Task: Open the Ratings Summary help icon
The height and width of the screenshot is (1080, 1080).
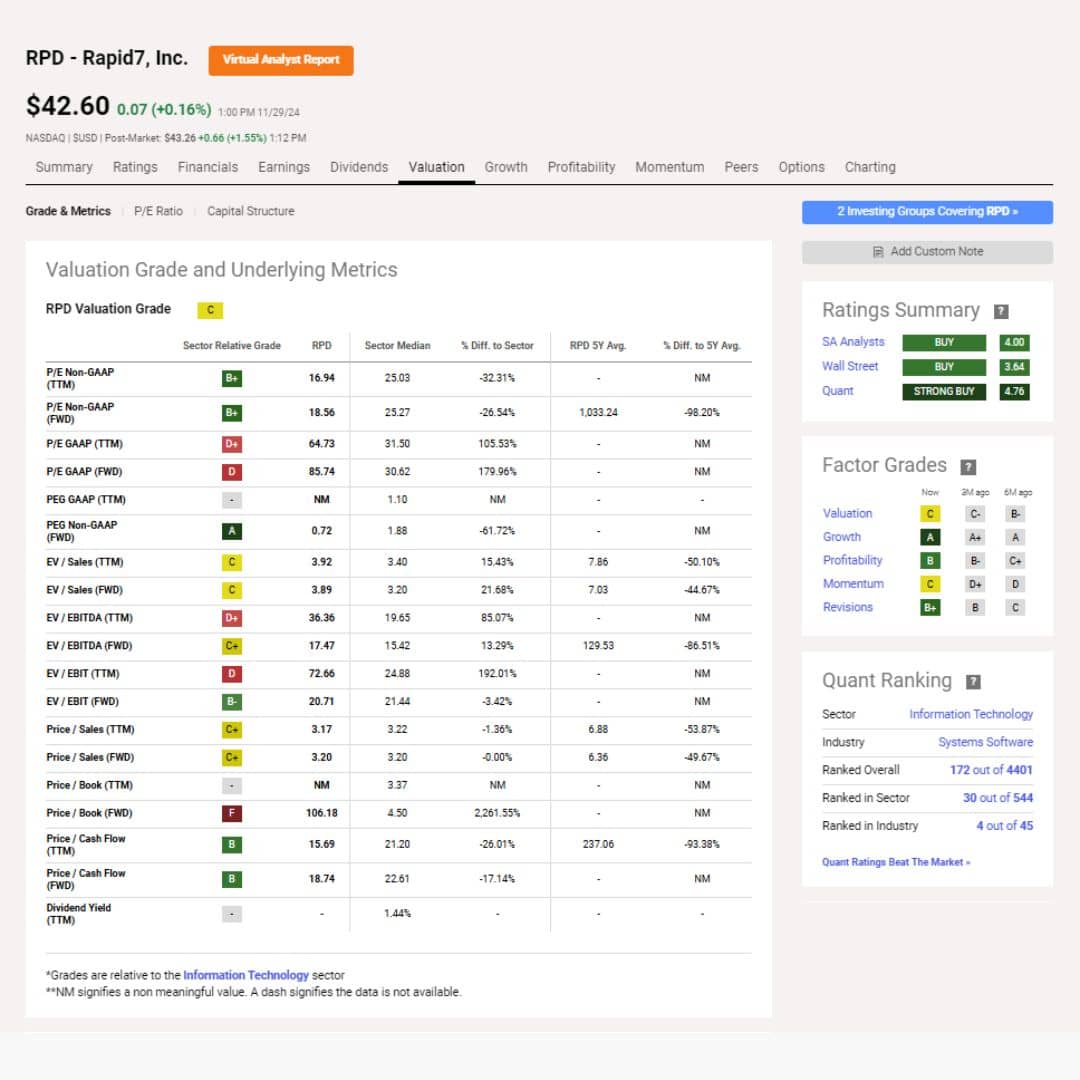Action: tap(1001, 311)
